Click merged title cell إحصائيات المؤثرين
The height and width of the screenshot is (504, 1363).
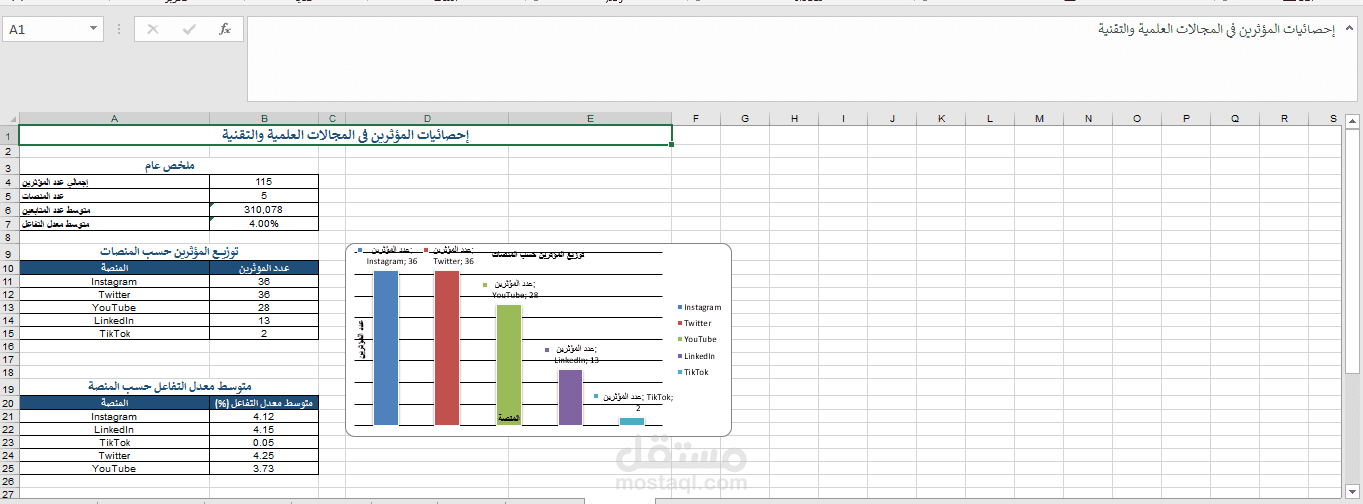(345, 135)
